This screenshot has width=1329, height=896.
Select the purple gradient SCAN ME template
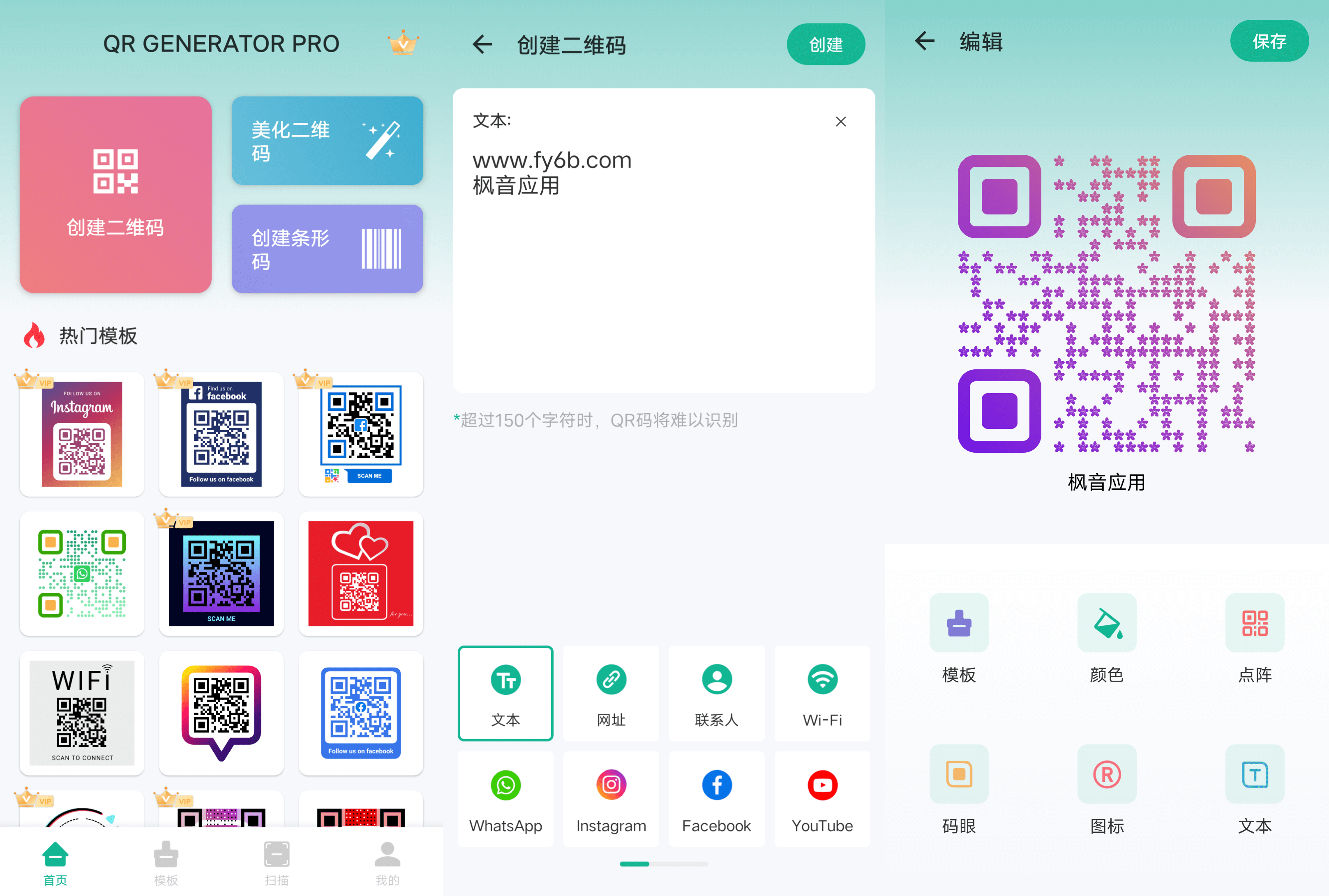(x=221, y=574)
